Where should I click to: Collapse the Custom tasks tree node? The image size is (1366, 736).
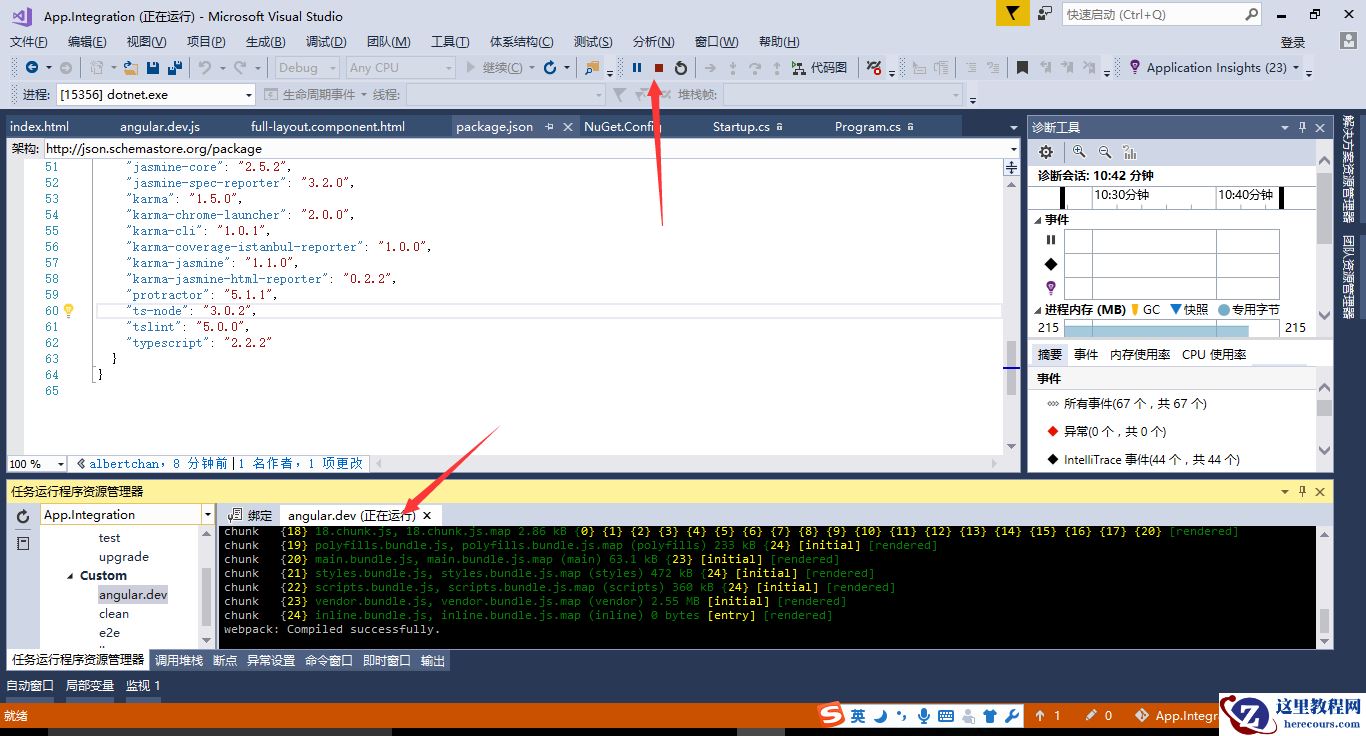coord(70,576)
